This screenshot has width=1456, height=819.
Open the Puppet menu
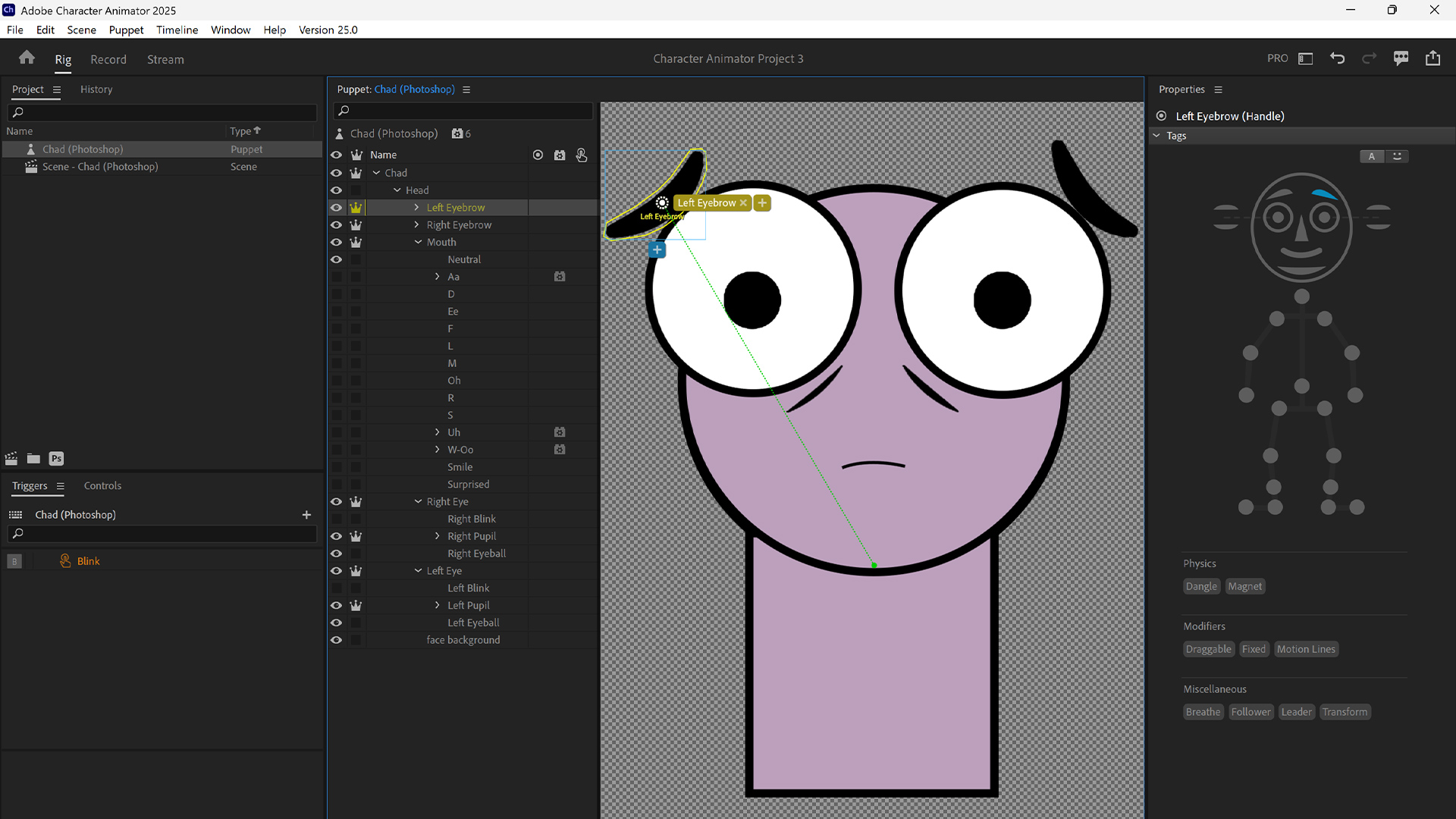click(x=126, y=30)
